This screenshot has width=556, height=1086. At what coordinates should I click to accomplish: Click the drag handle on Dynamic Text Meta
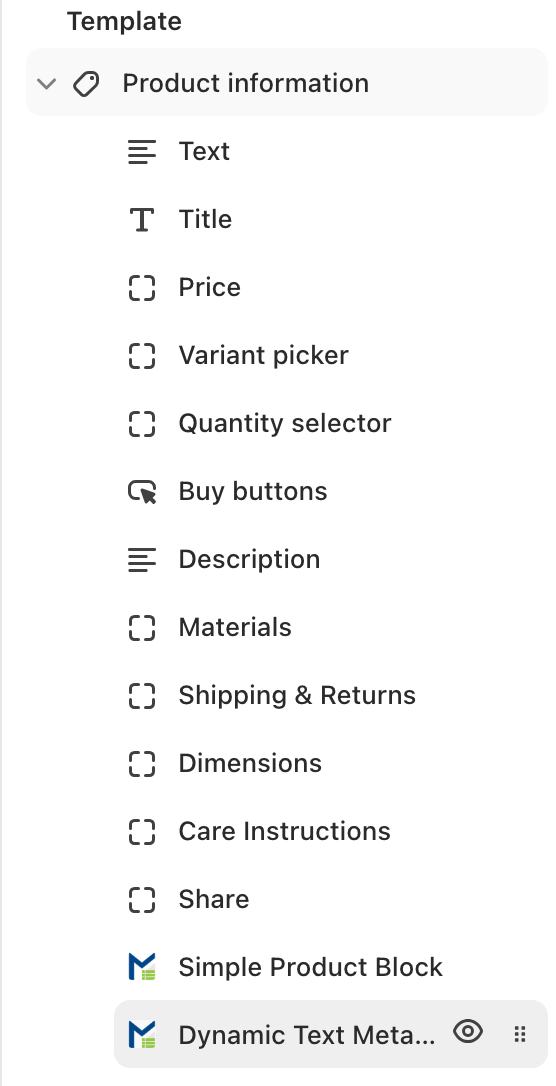(520, 1035)
